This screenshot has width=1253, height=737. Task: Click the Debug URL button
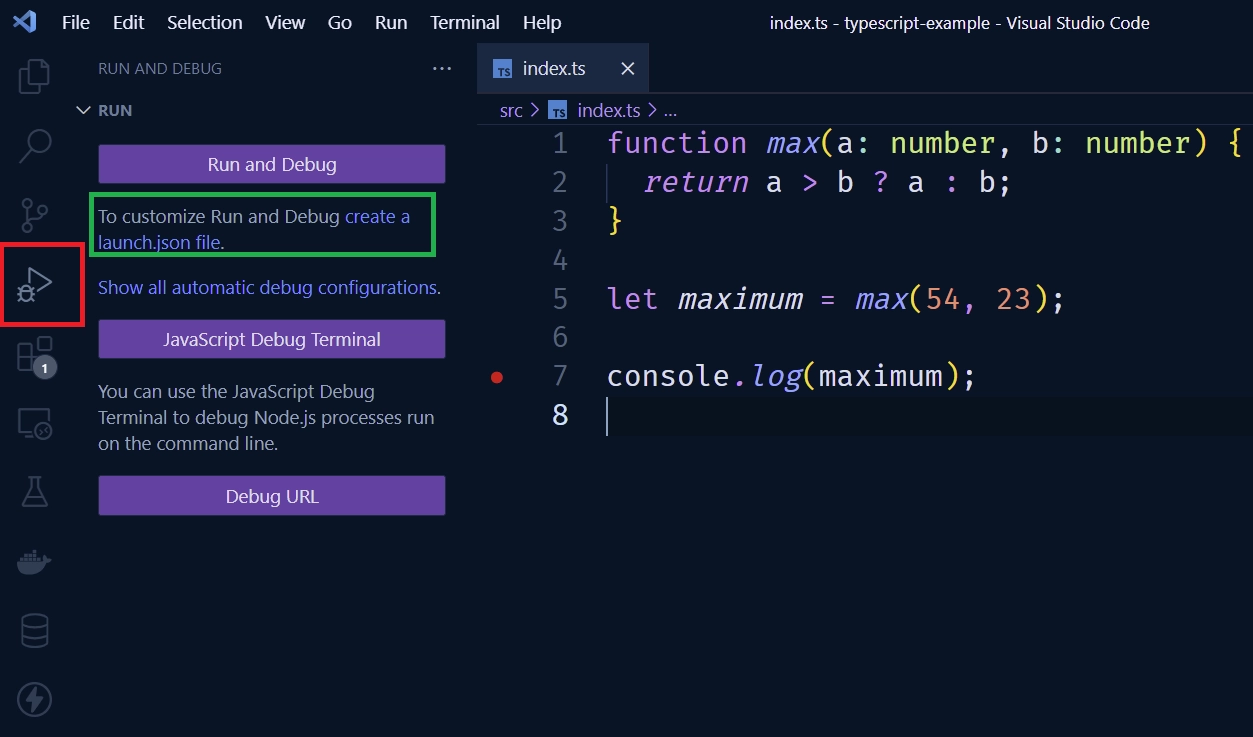tap(271, 496)
